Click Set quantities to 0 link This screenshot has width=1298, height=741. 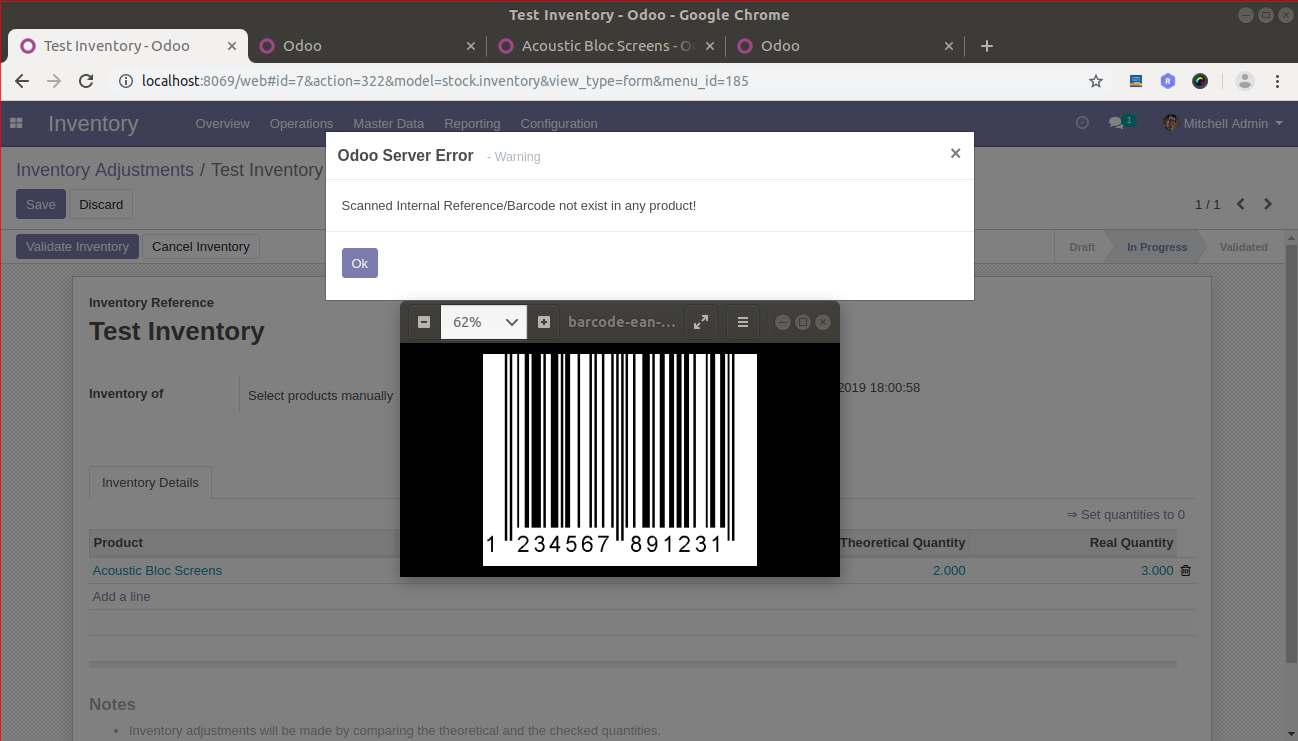[x=1126, y=515]
